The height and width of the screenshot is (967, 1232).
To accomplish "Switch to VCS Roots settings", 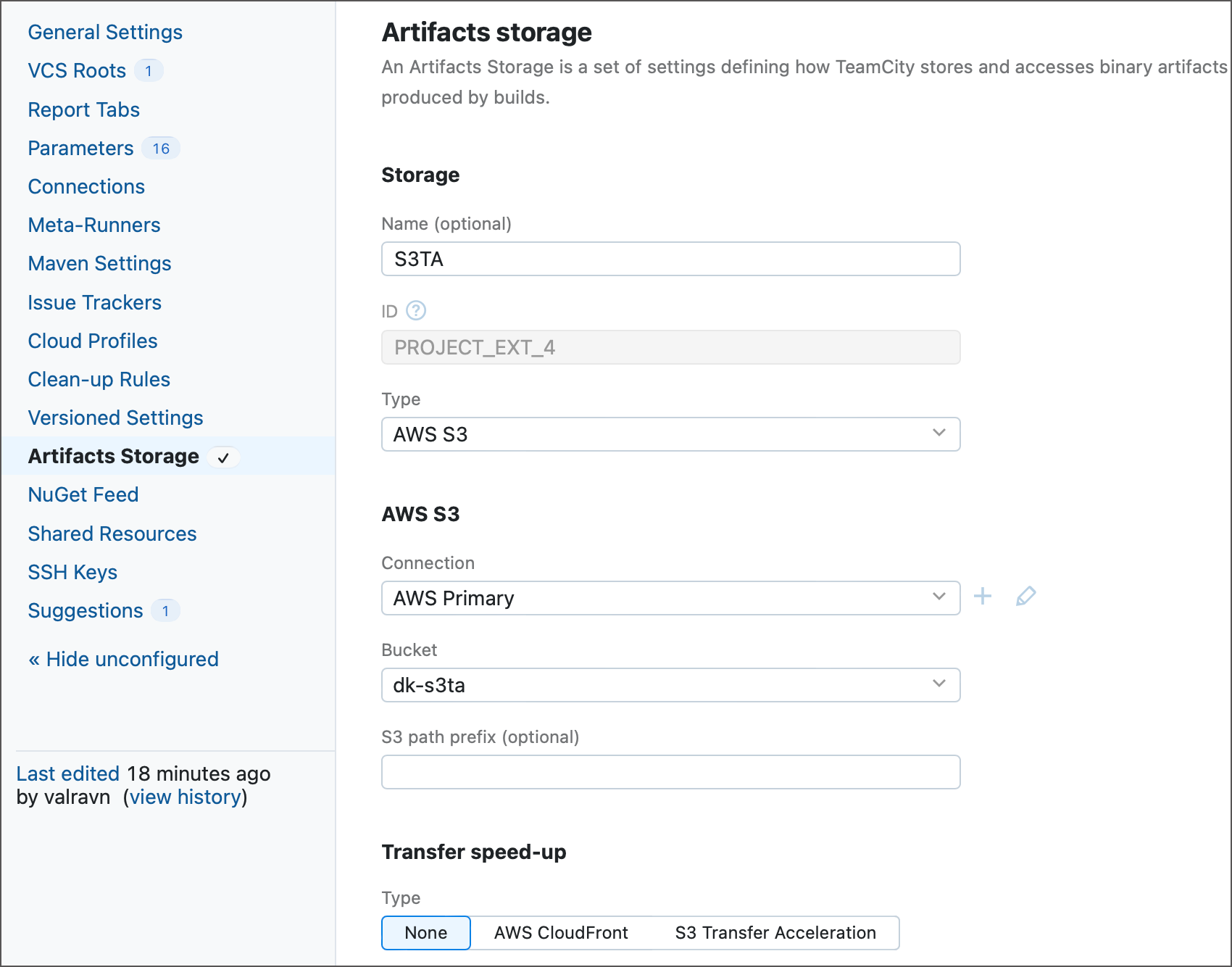I will point(76,70).
